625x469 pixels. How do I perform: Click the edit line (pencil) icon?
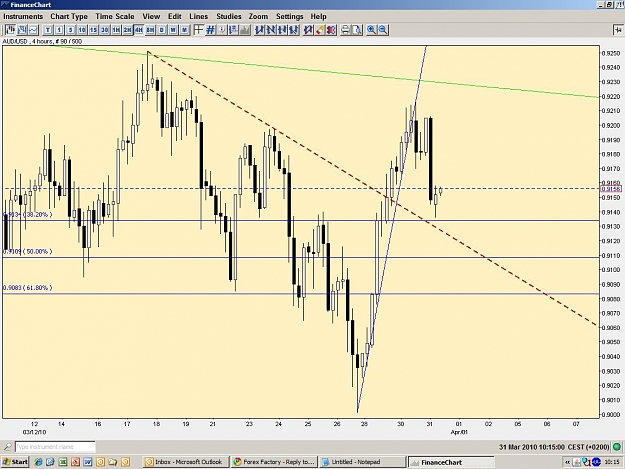click(x=308, y=30)
